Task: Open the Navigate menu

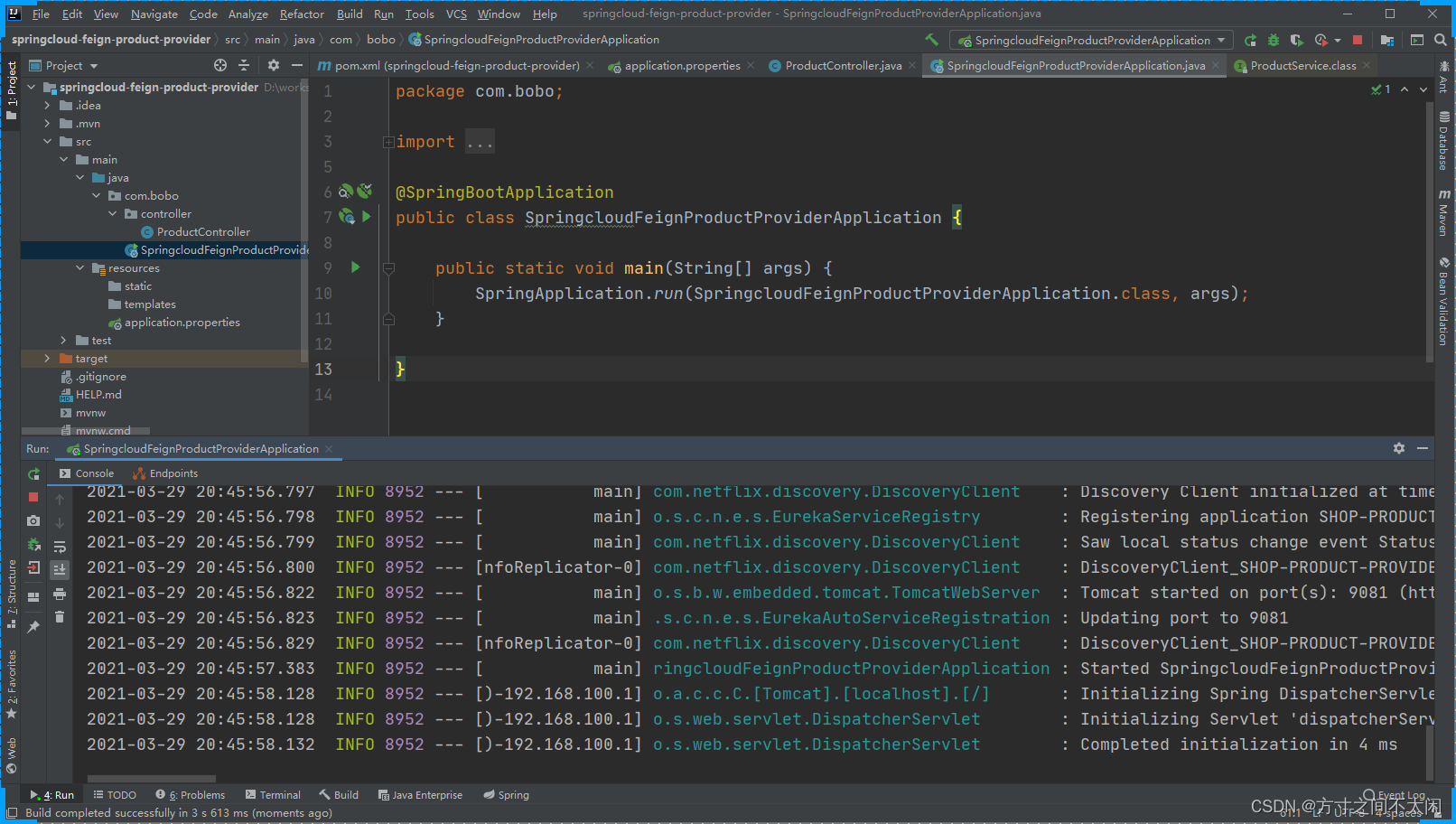Action: [154, 14]
